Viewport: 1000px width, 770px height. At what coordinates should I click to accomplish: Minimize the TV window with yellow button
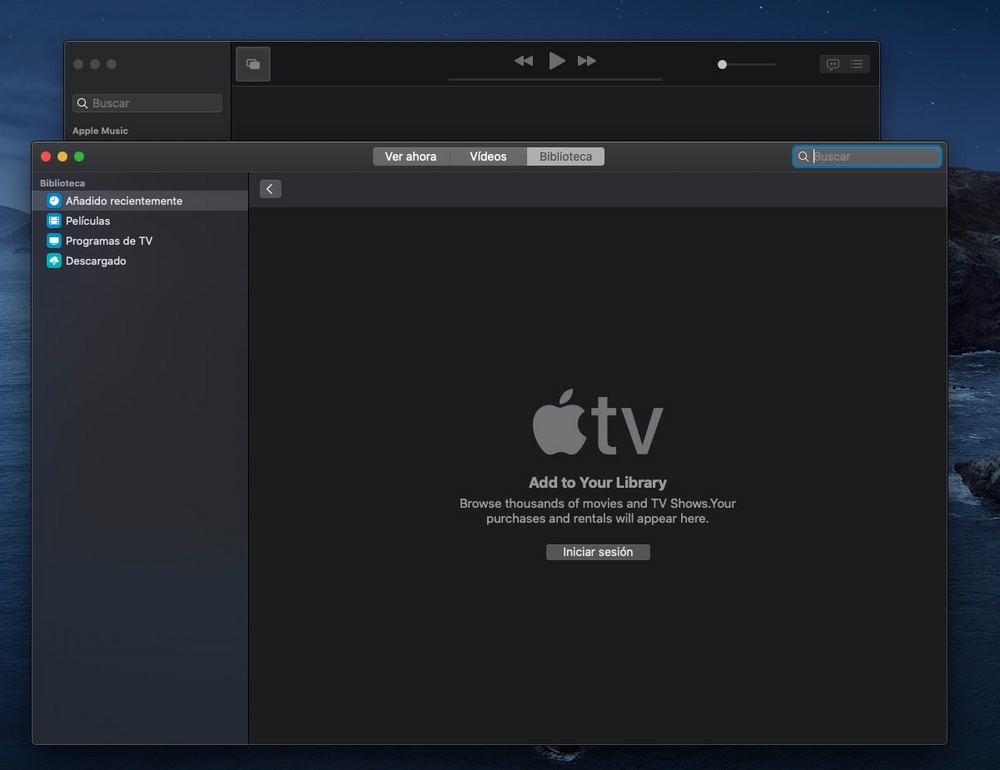62,156
